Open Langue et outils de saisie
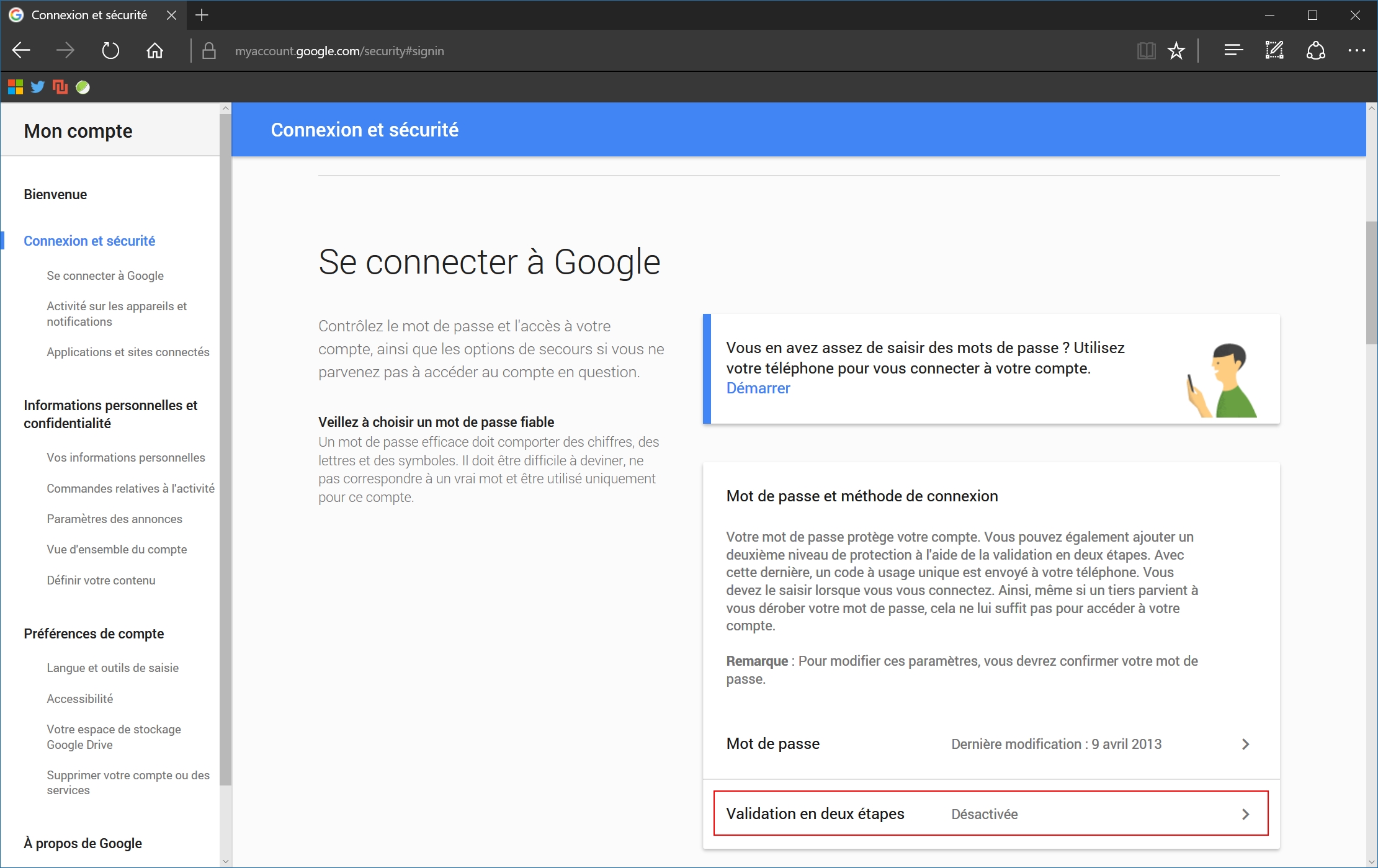The image size is (1378, 868). click(x=112, y=668)
